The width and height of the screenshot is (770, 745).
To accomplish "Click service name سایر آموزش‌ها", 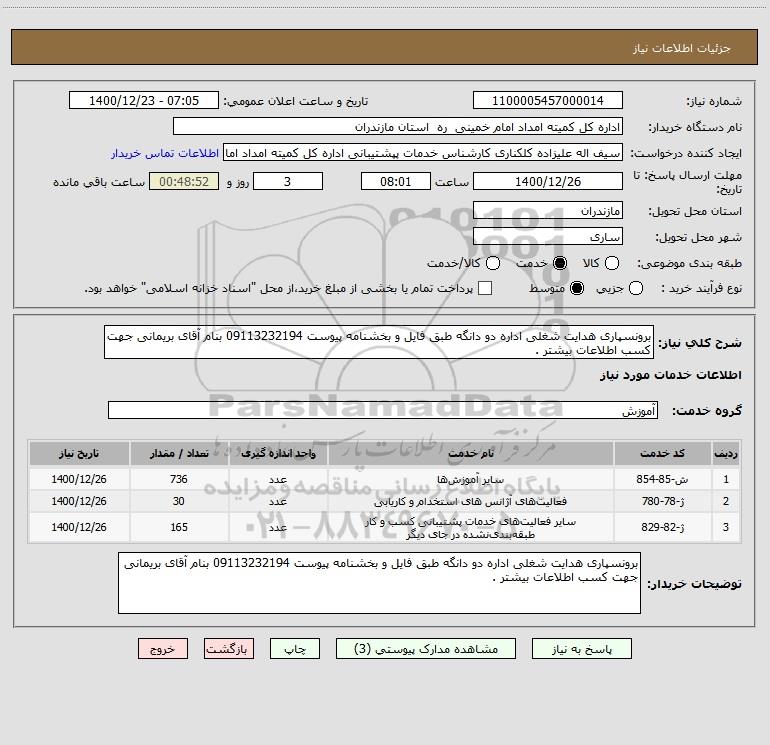I will [470, 479].
